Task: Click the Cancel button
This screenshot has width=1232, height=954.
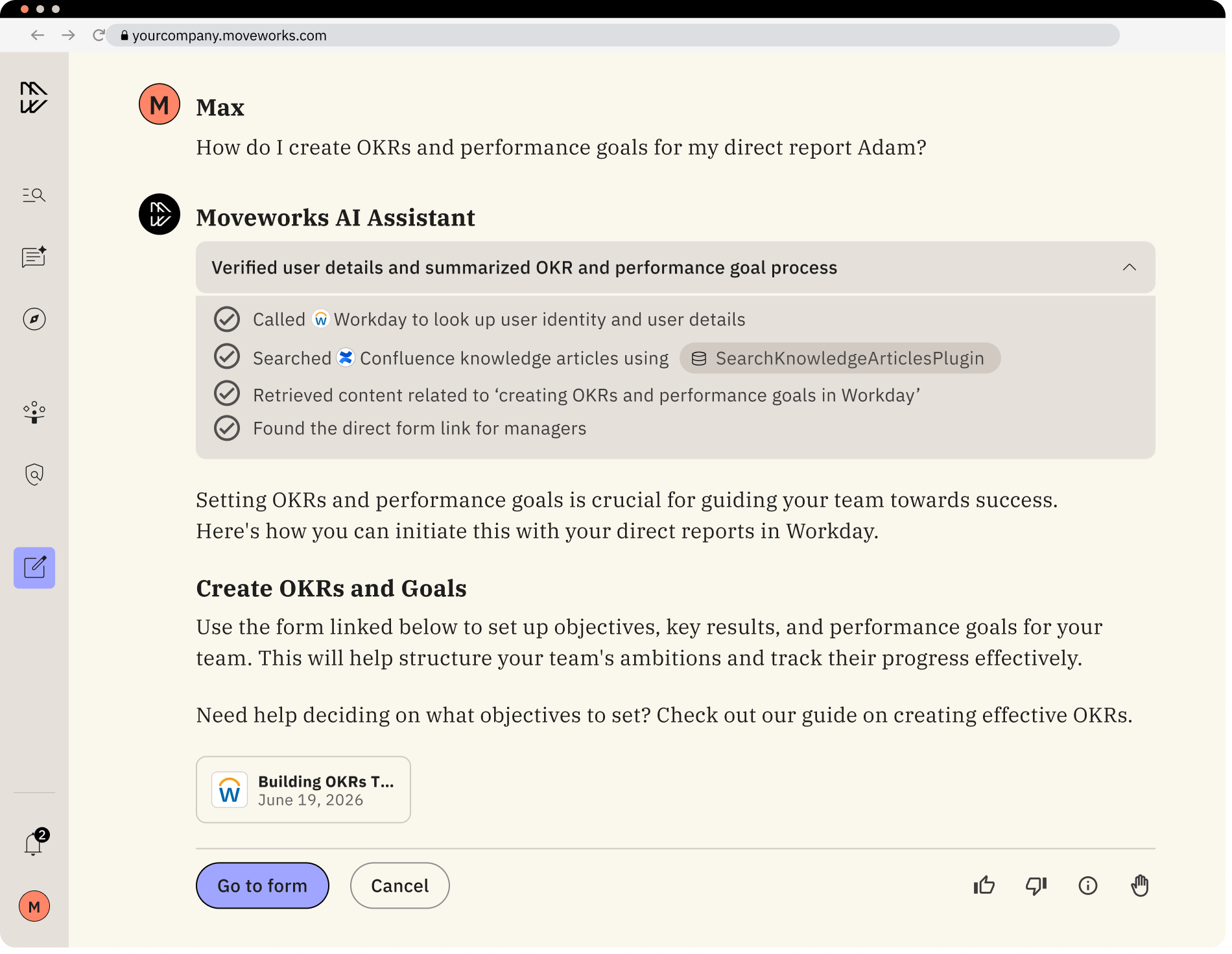Action: tap(399, 886)
